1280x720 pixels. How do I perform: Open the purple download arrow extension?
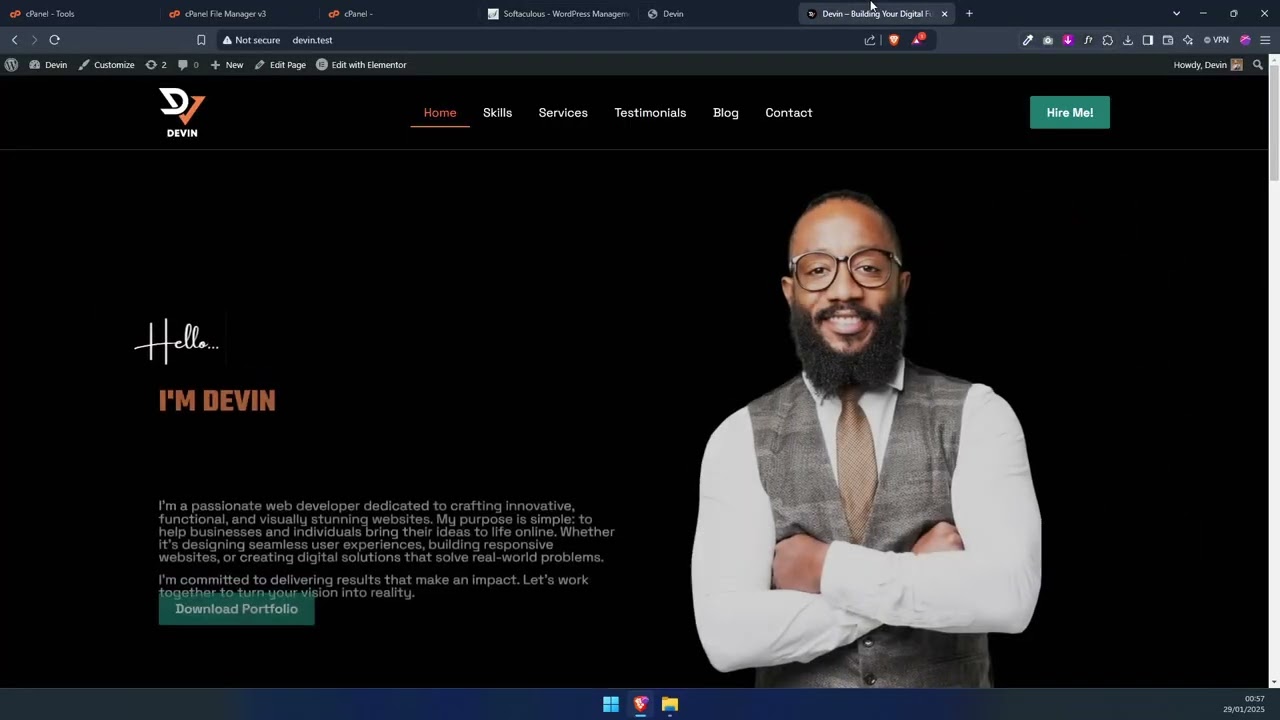(1068, 40)
